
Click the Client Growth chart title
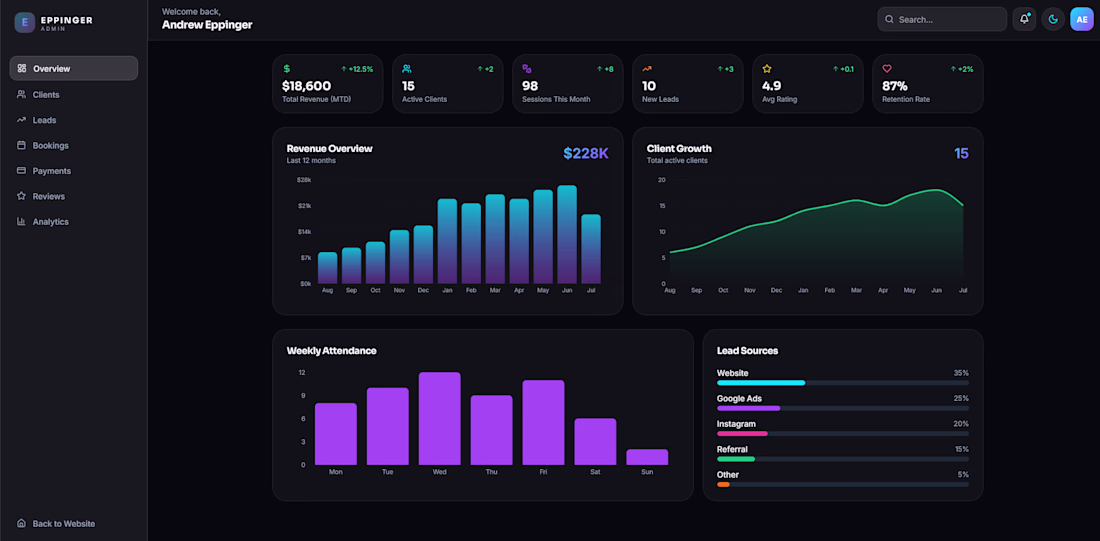pyautogui.click(x=679, y=149)
